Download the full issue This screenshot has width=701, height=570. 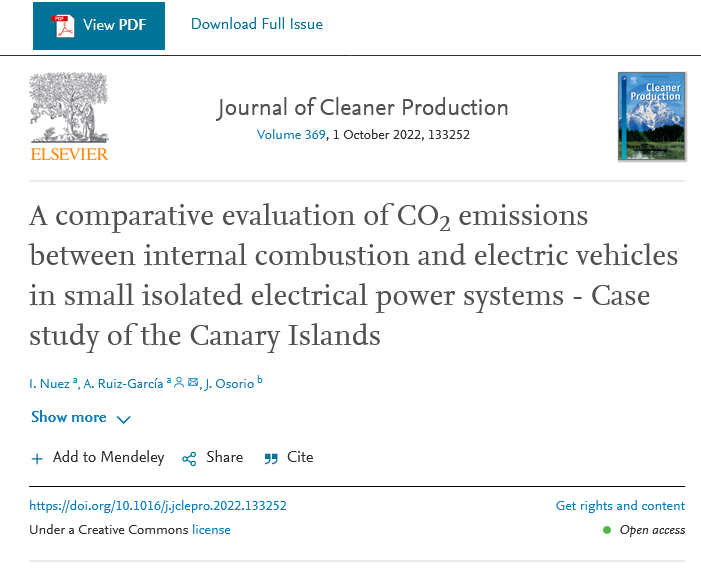[x=257, y=24]
